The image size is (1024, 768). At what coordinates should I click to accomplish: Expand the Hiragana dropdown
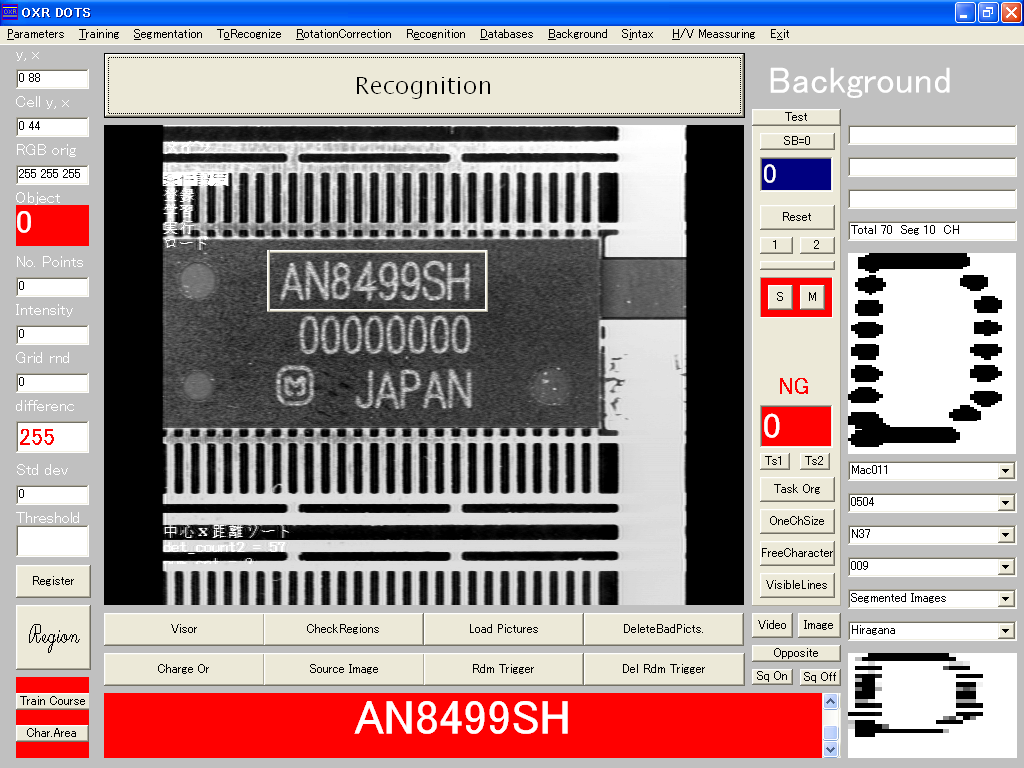pos(1006,631)
